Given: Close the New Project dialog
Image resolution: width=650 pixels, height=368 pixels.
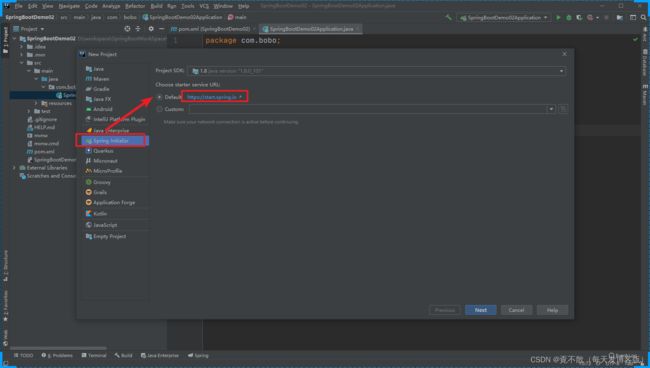Looking at the screenshot, I should (564, 54).
